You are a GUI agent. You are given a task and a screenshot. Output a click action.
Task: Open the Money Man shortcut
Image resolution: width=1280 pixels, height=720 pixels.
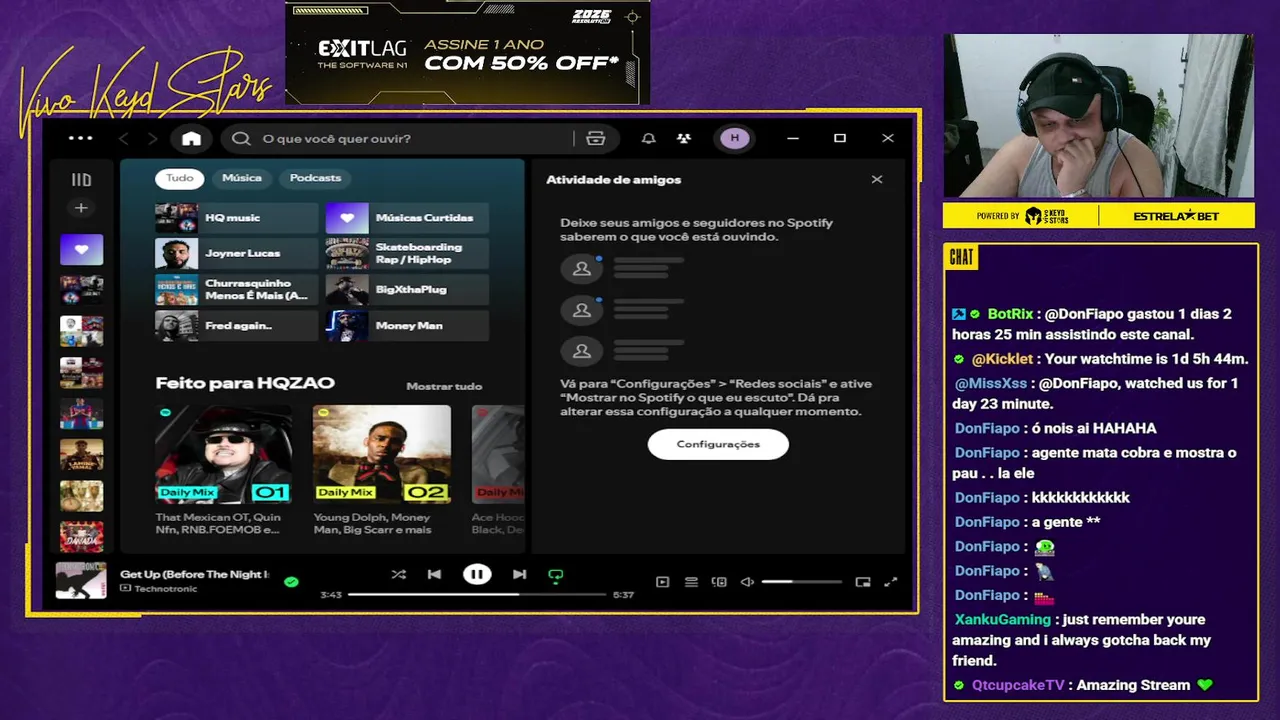coord(407,326)
